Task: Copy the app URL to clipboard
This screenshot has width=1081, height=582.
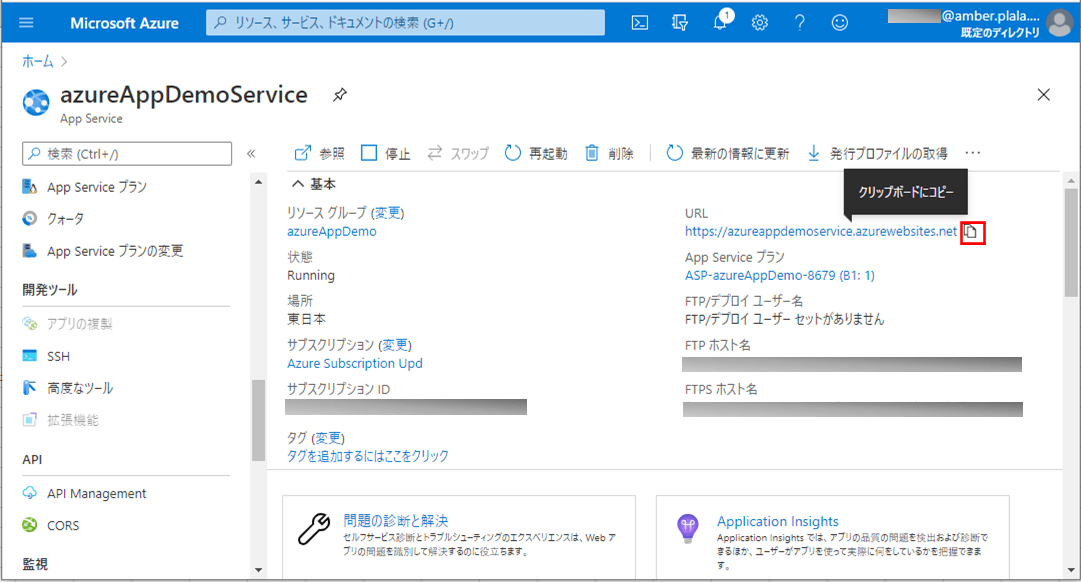Action: pyautogui.click(x=971, y=231)
